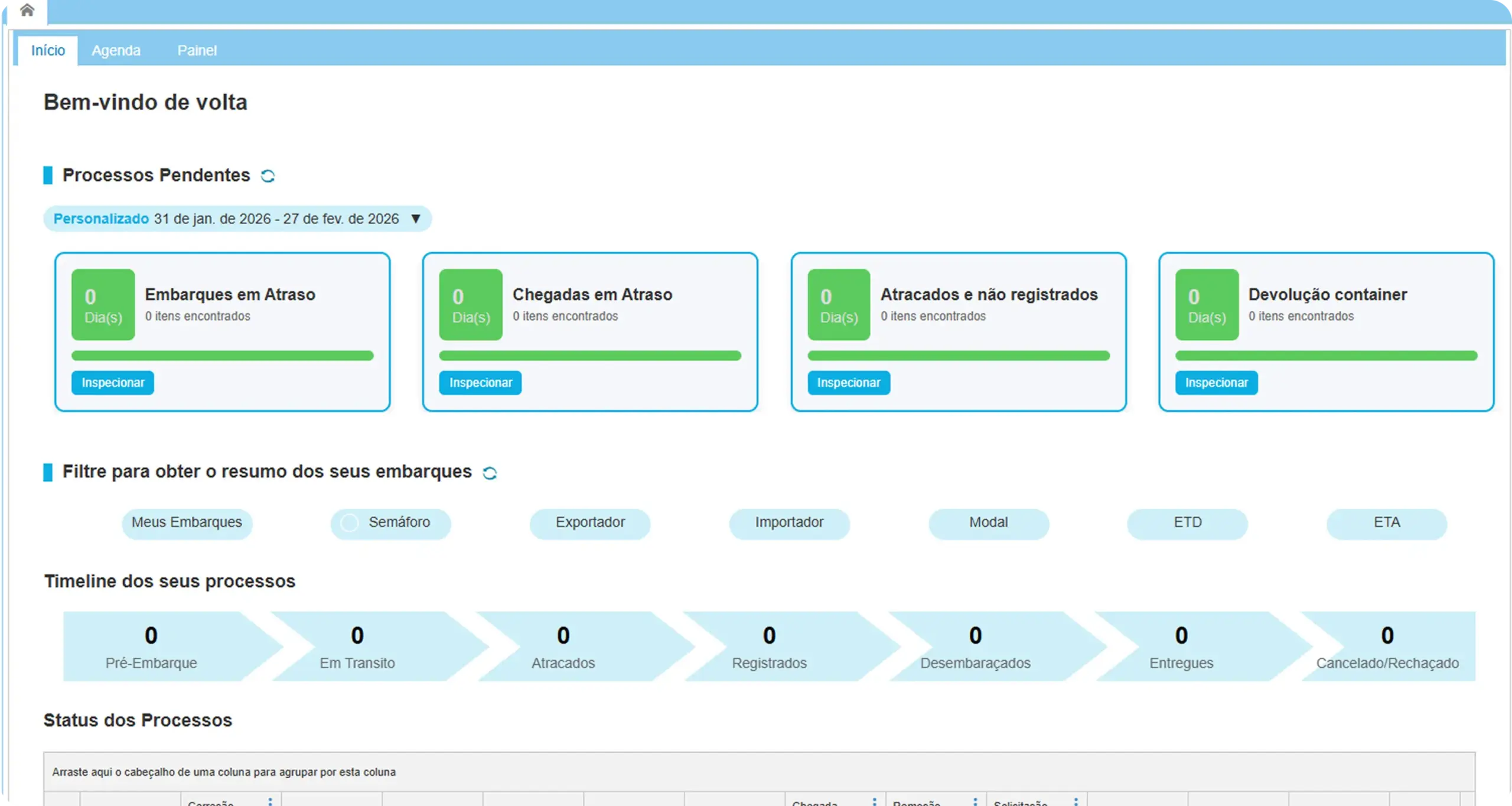Viewport: 1512px width, 806px height.
Task: Inspecionar the Atracados e não registrados card
Action: coord(848,383)
